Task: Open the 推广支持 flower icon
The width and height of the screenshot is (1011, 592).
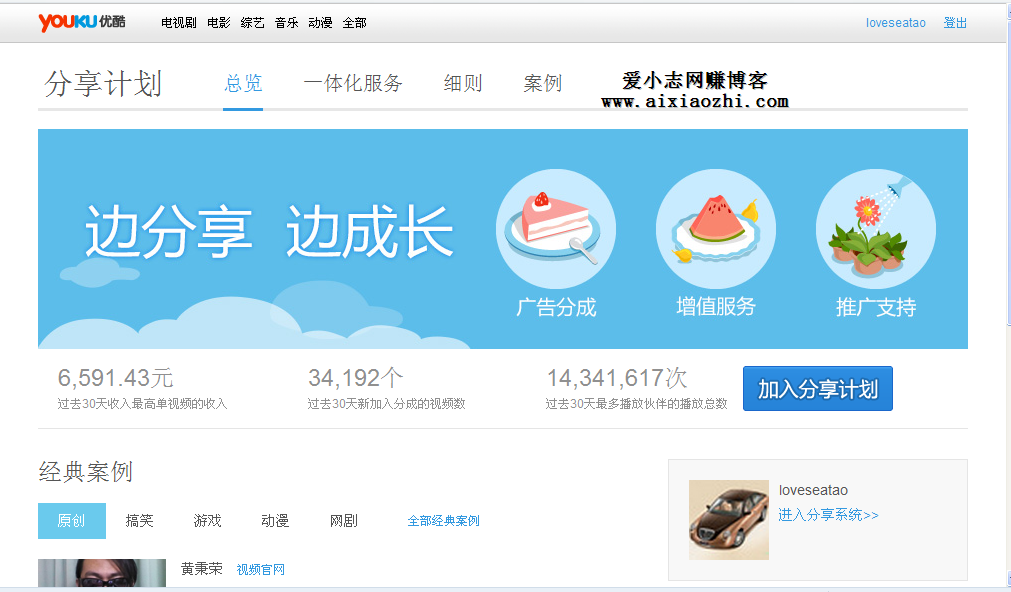Action: tap(876, 229)
